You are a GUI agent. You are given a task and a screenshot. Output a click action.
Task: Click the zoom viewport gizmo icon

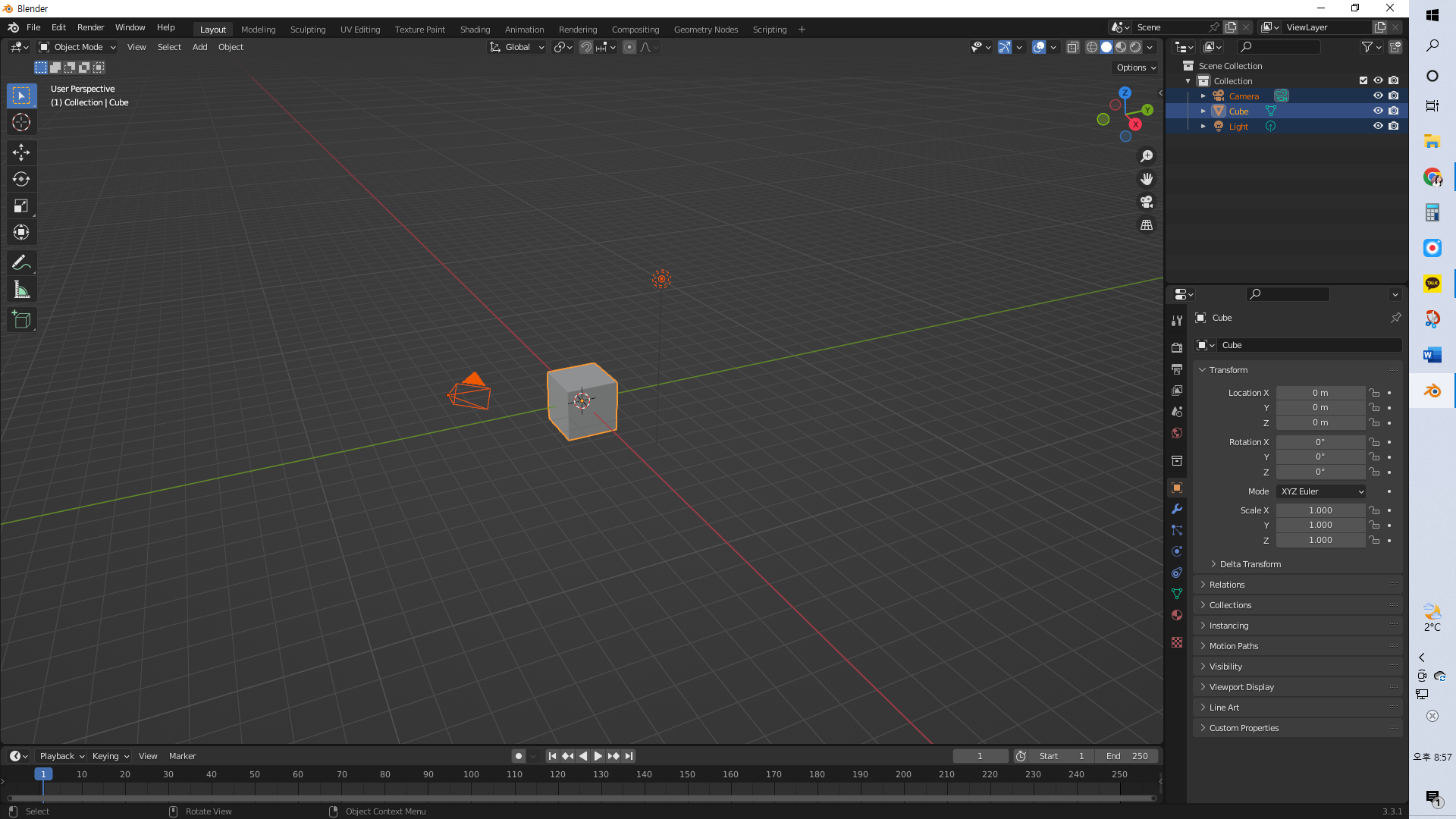tap(1147, 155)
